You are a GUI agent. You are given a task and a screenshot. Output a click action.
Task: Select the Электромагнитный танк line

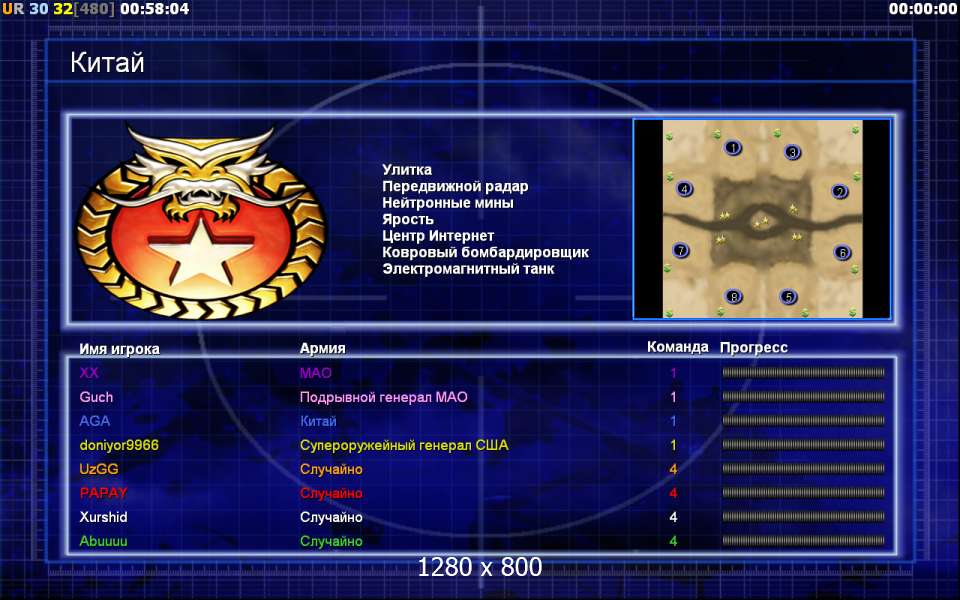tap(468, 269)
